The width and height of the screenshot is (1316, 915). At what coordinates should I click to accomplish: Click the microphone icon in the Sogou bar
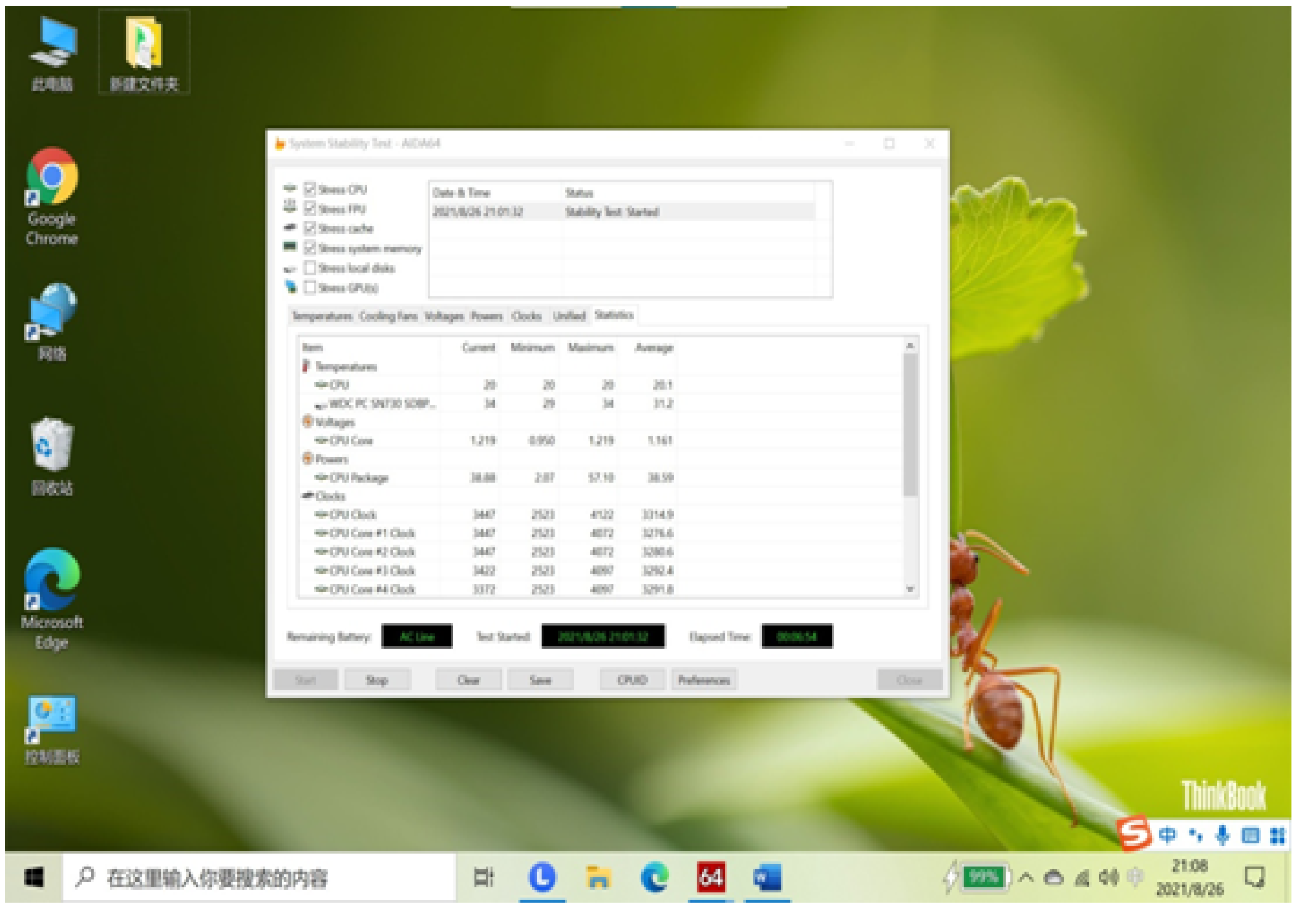click(x=1222, y=835)
